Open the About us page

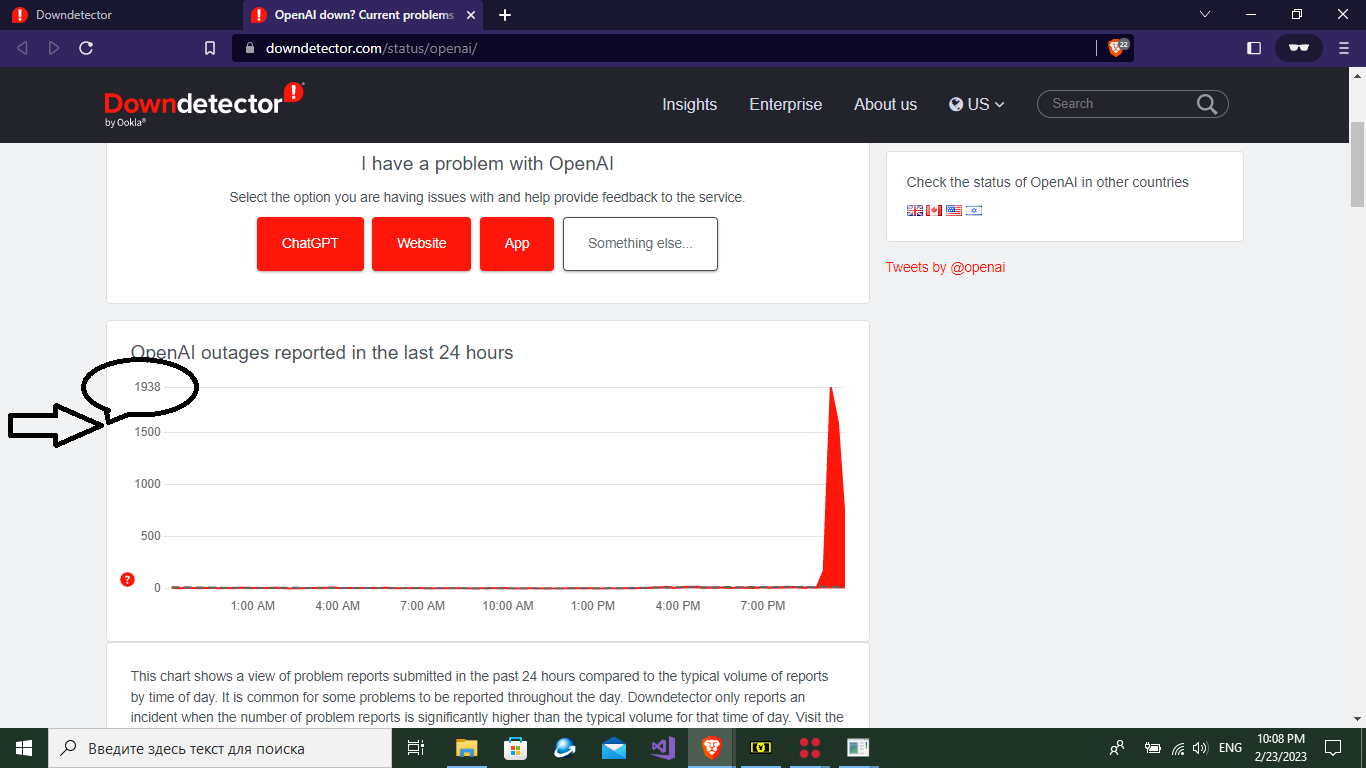click(x=885, y=104)
